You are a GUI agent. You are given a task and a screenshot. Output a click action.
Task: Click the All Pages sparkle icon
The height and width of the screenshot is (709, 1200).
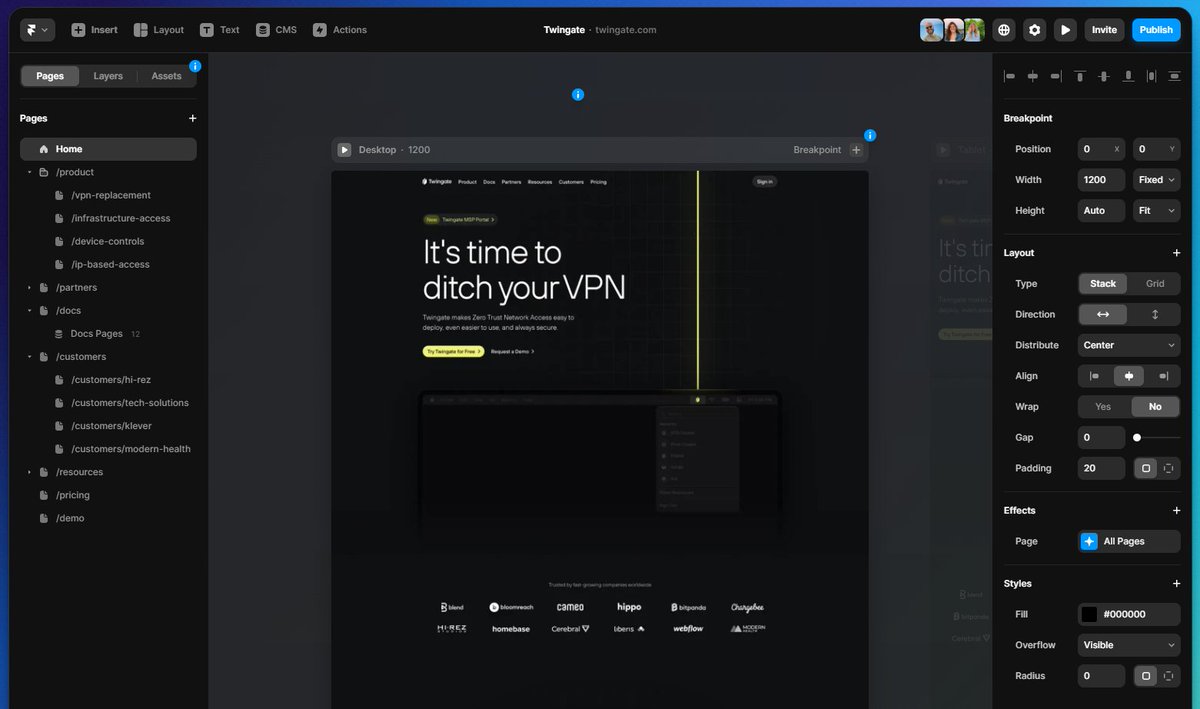1090,541
